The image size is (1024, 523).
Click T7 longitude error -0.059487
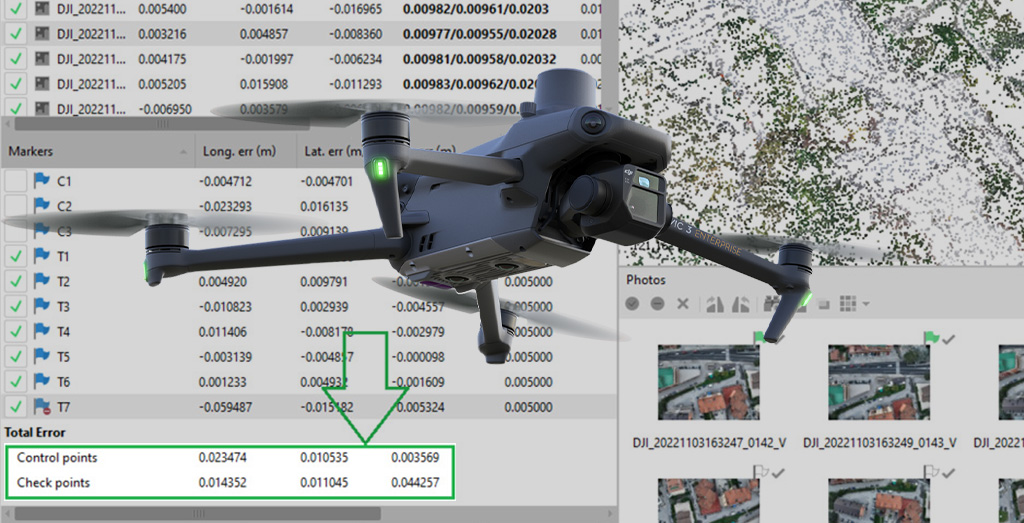(x=225, y=407)
